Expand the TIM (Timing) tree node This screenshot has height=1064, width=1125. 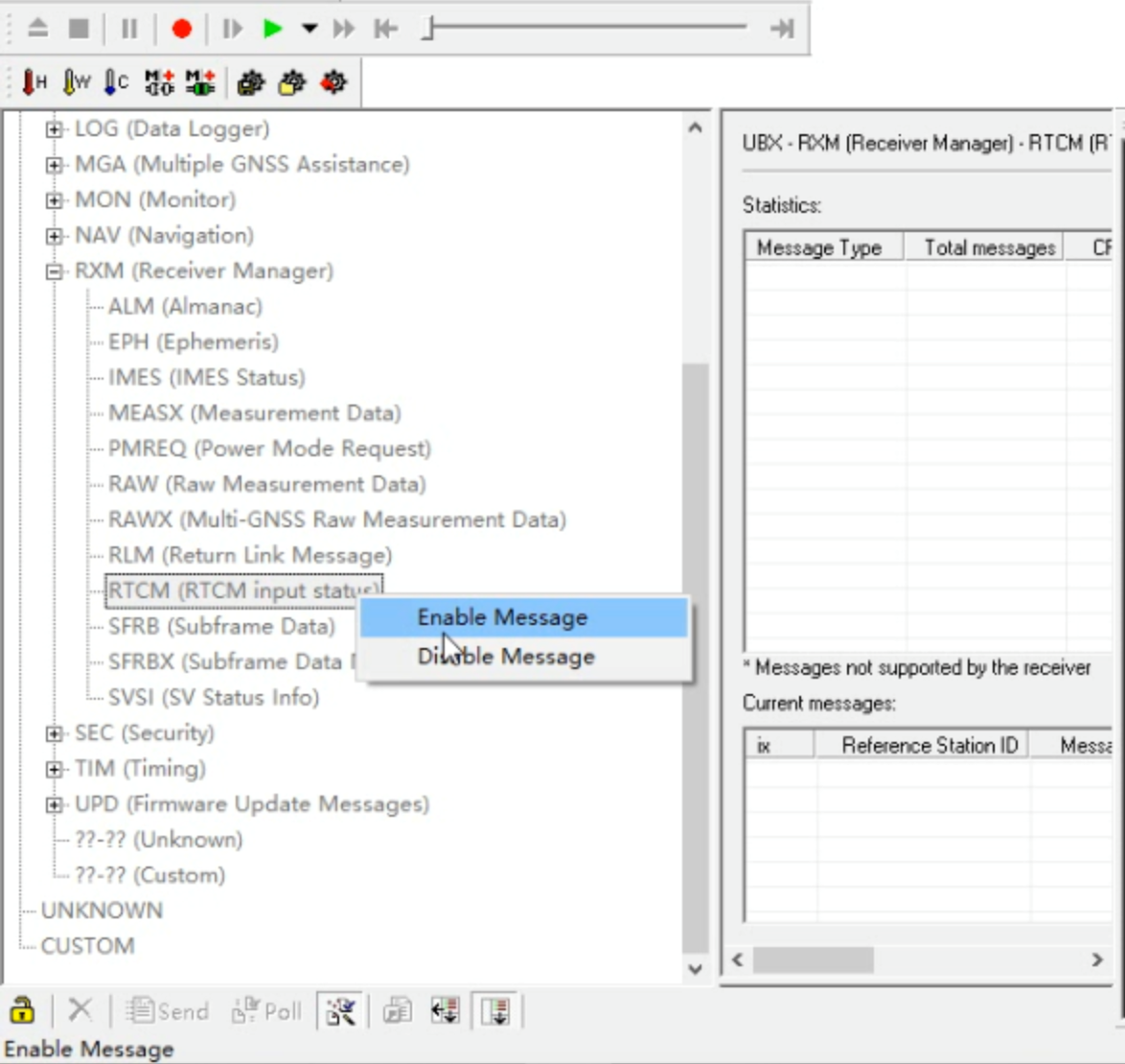tap(55, 769)
